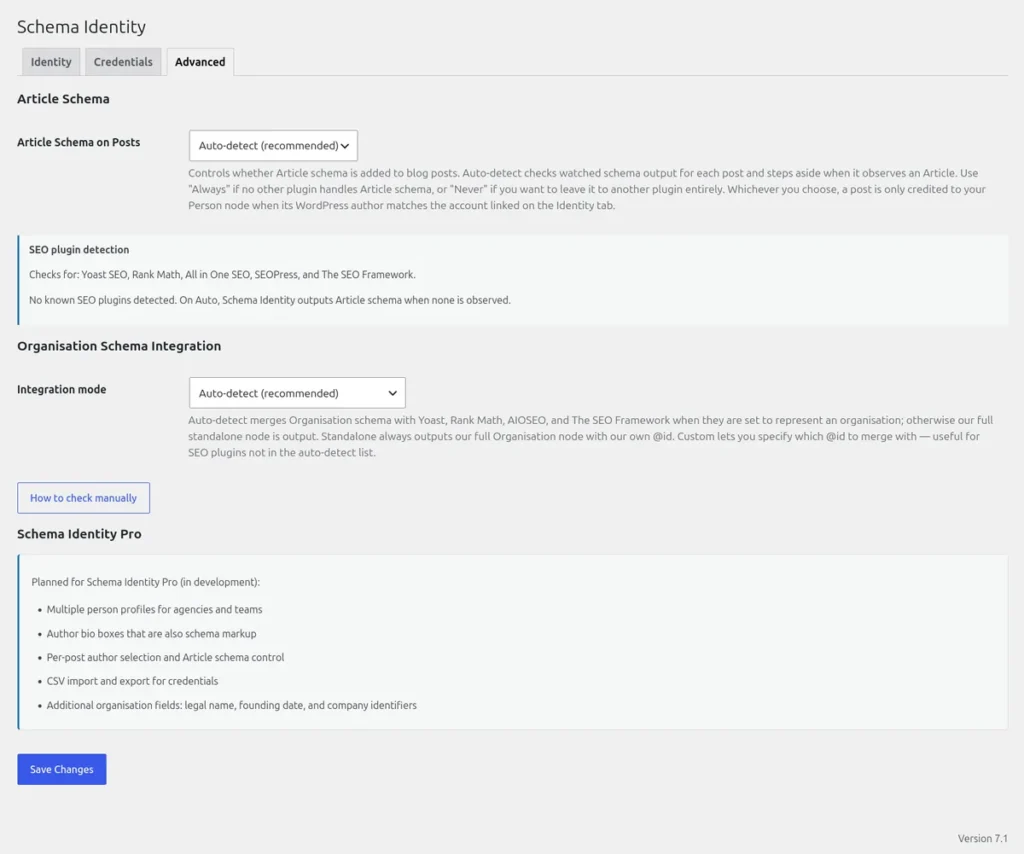Viewport: 1024px width, 854px height.
Task: Click 'Multiple person profiles for agencies' item
Action: 154,610
